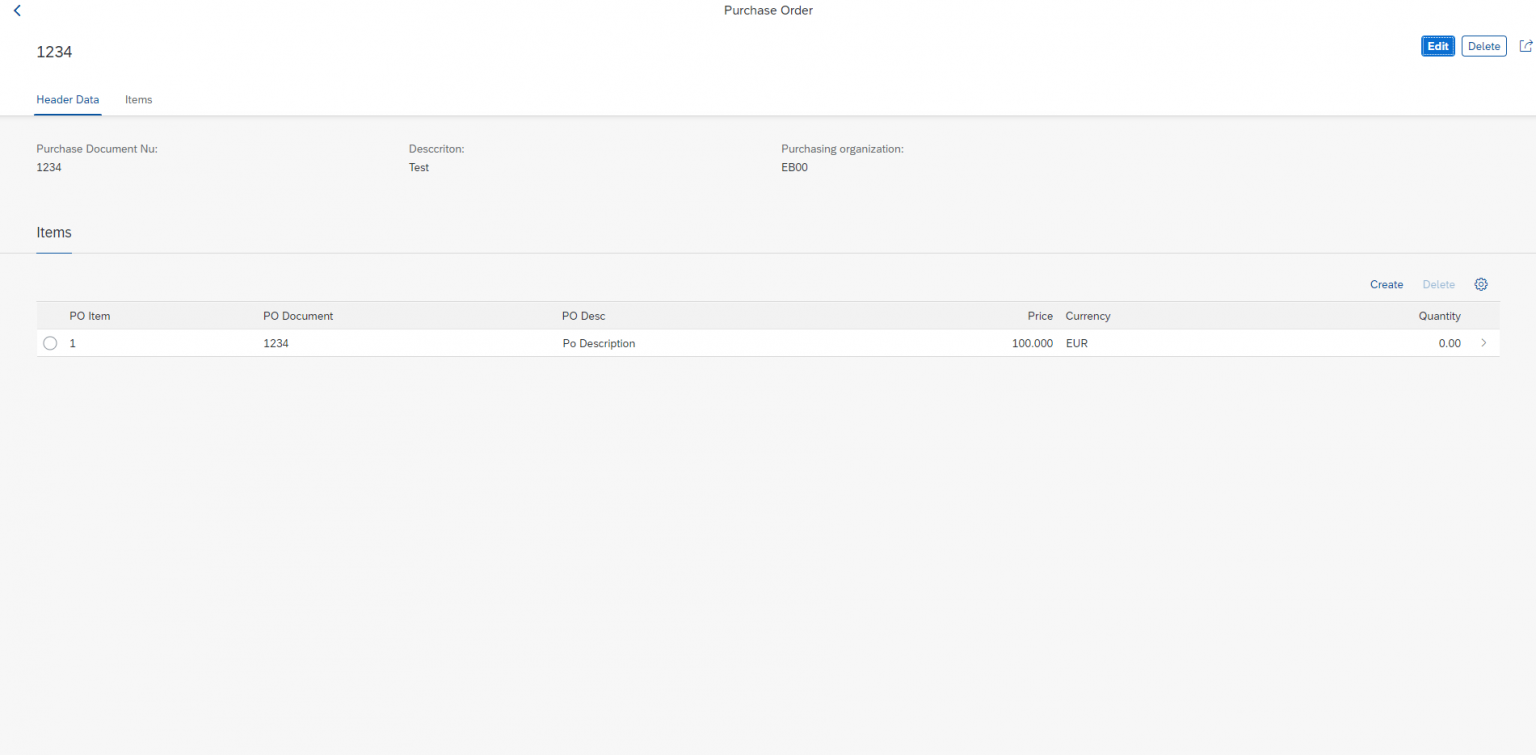This screenshot has height=755, width=1536.
Task: Click the Price column header
Action: 1039,315
